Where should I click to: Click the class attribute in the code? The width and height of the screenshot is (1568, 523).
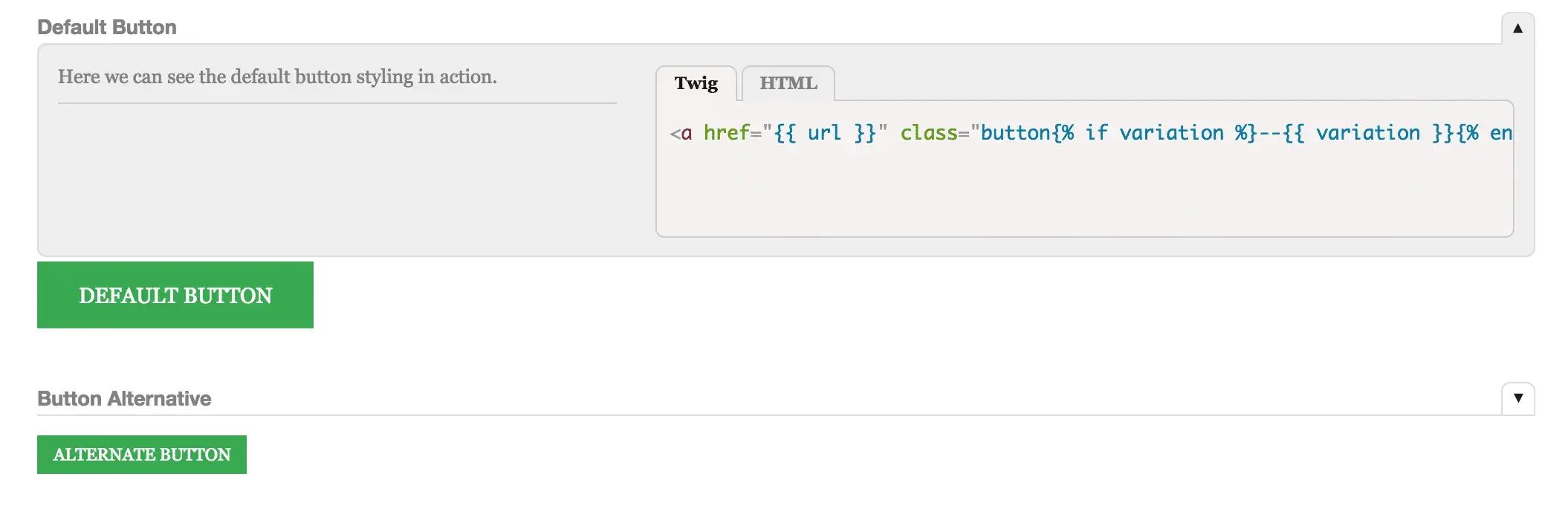[928, 133]
